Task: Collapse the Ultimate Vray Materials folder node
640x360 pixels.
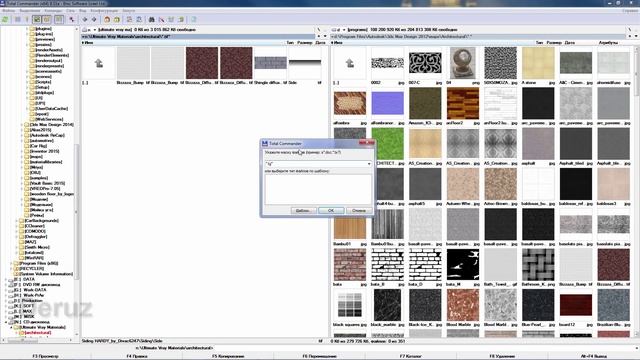Action: tap(11, 327)
